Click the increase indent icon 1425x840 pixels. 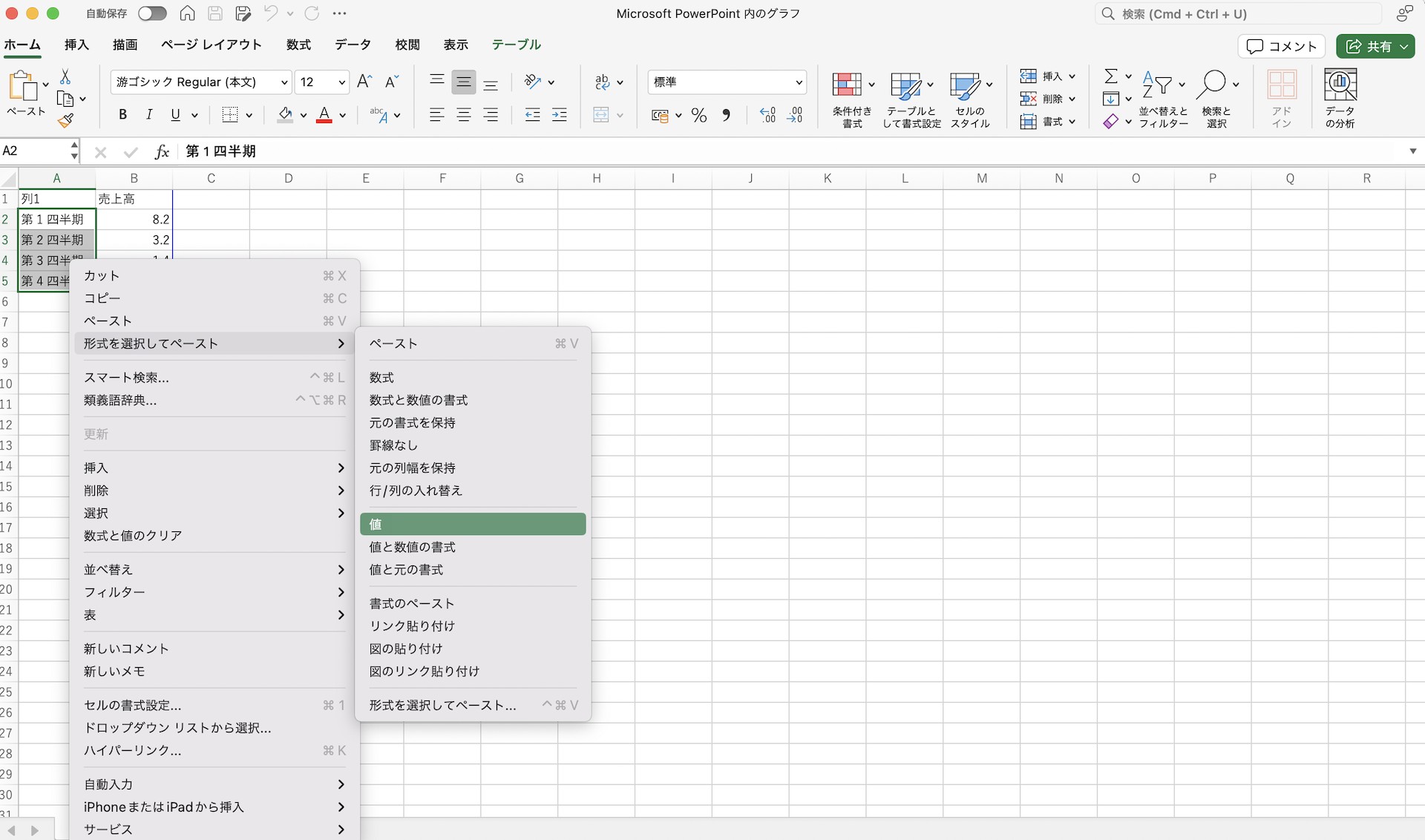[x=560, y=115]
